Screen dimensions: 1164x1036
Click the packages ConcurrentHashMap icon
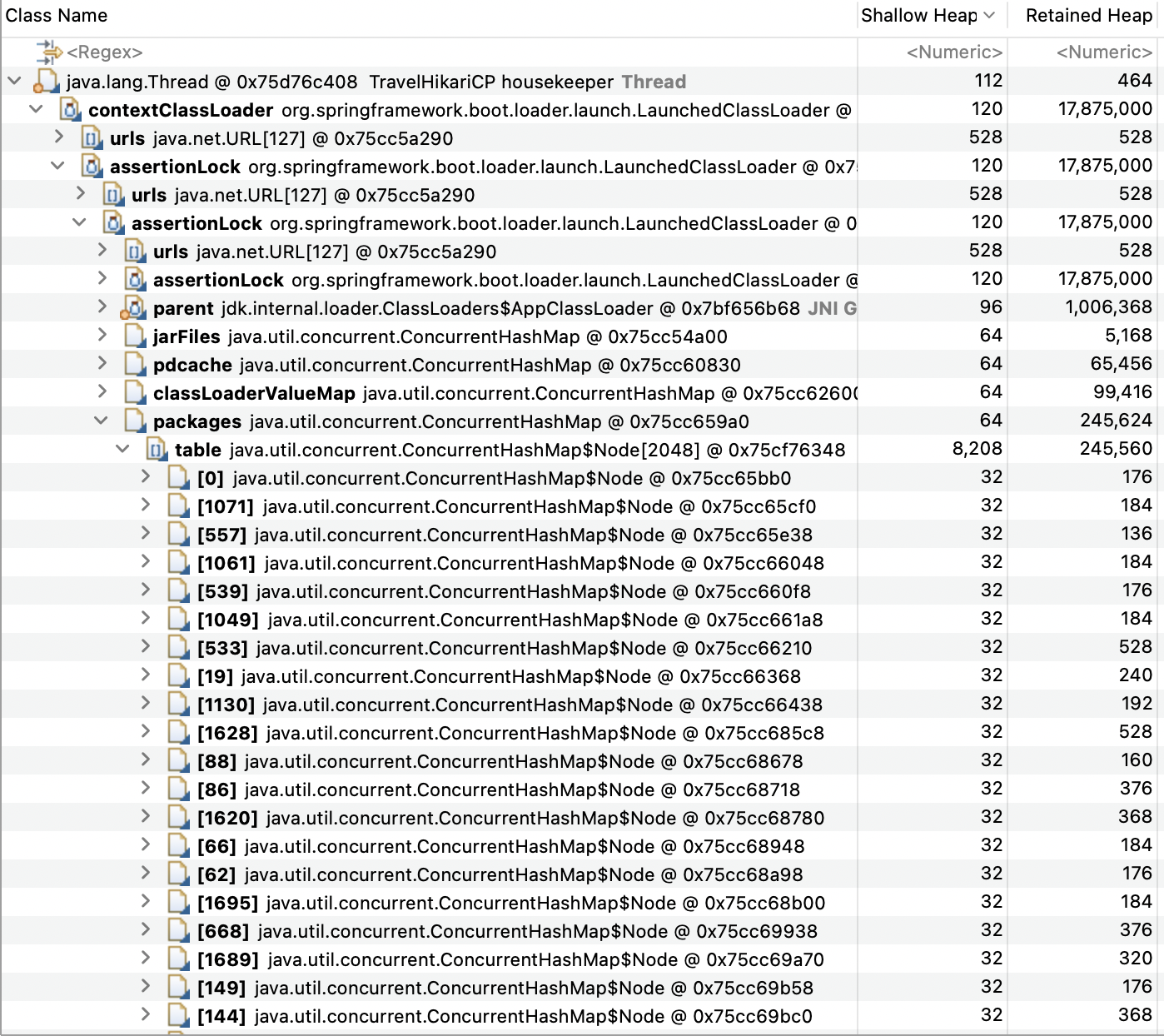click(x=135, y=421)
